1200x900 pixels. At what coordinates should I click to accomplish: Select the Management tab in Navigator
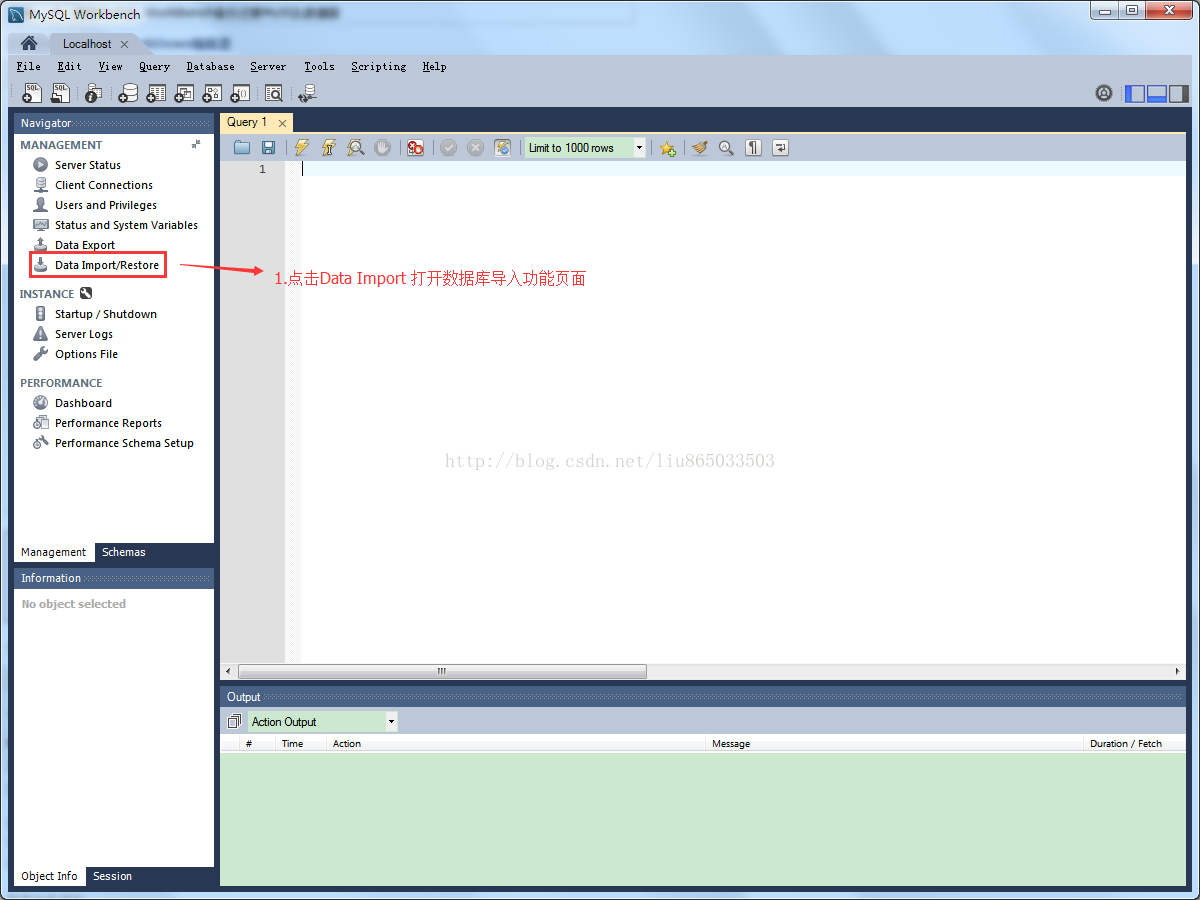(54, 552)
